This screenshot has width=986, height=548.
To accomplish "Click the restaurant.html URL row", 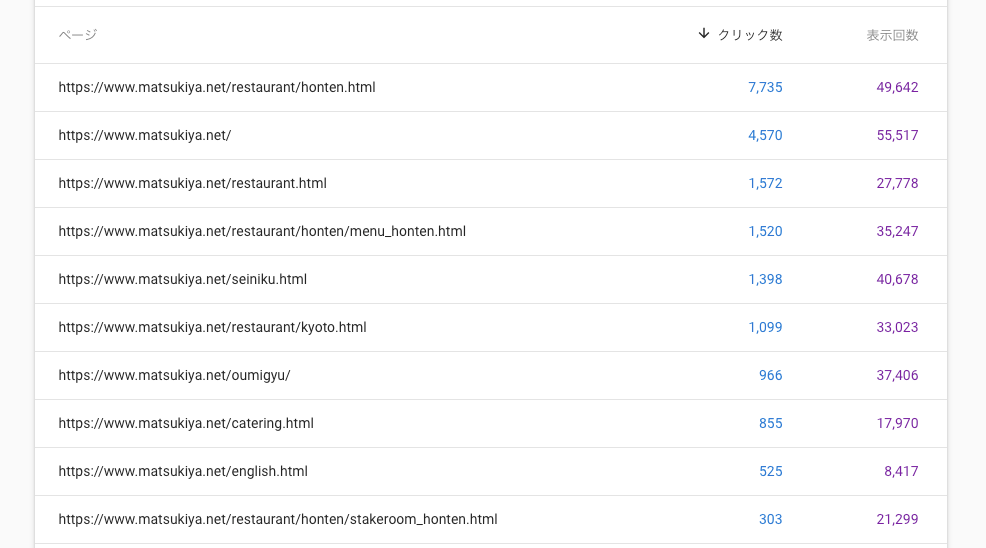I will point(193,184).
